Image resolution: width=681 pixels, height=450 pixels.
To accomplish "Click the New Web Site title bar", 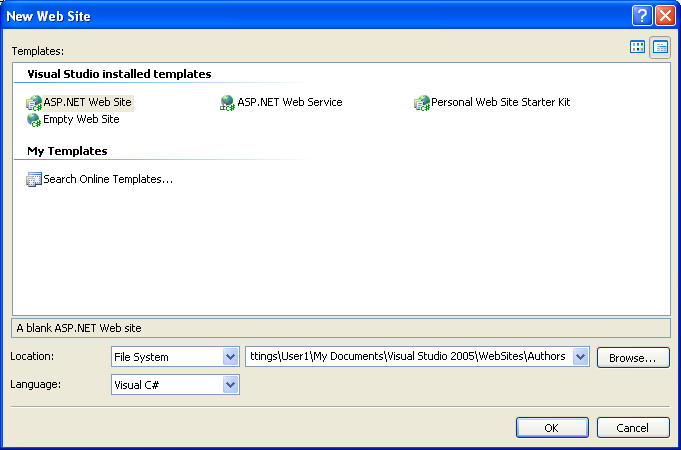I will coord(300,15).
